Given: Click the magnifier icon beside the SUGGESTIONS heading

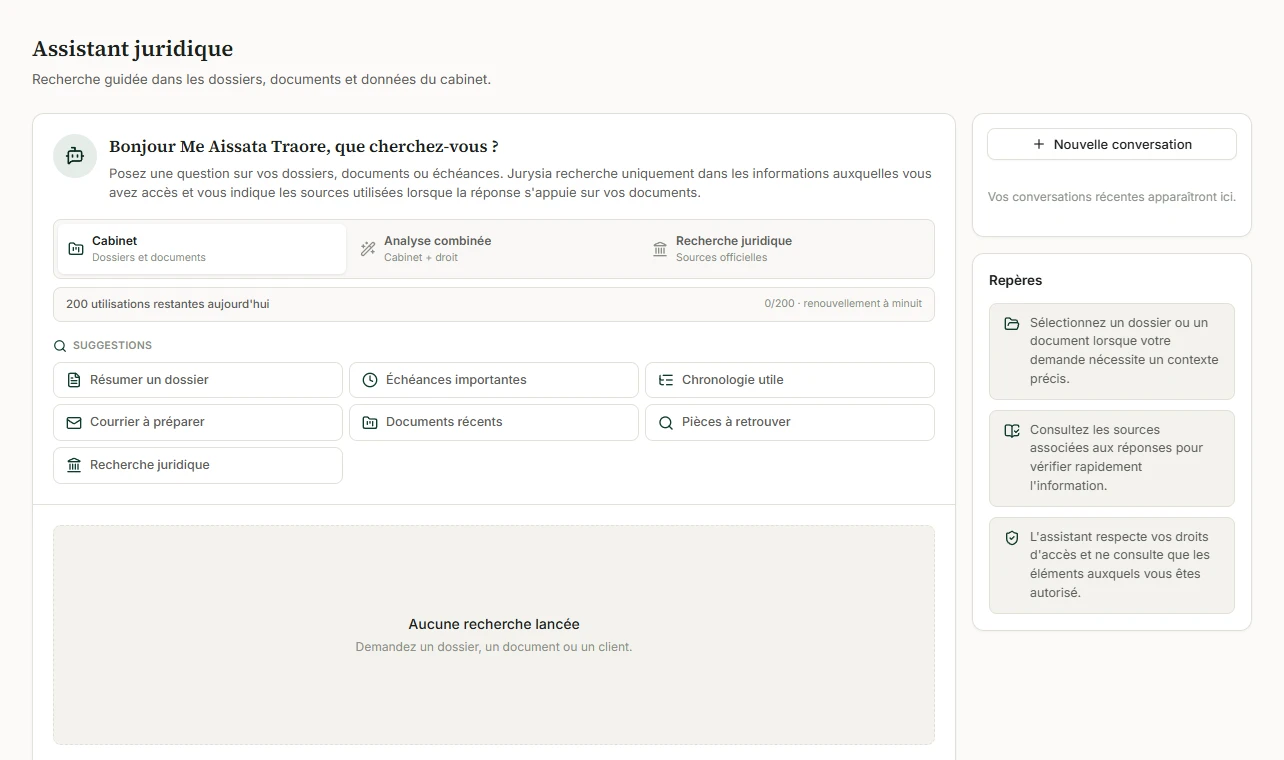Looking at the screenshot, I should pos(60,346).
